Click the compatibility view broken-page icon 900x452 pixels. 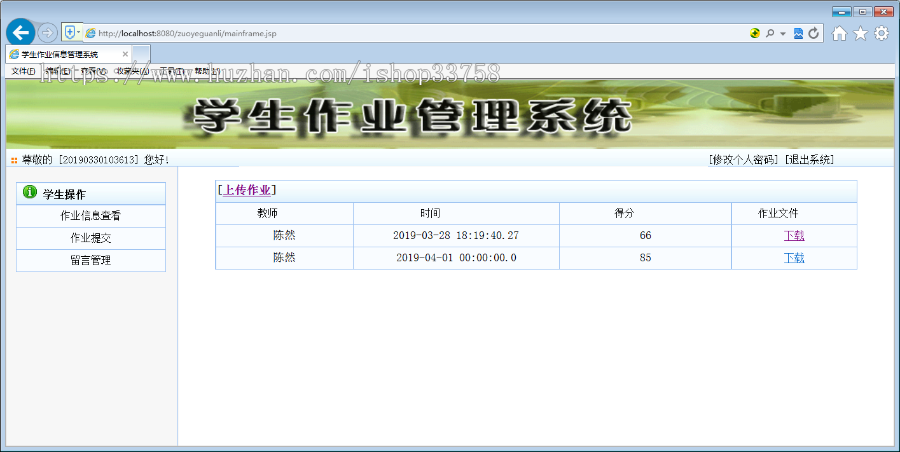(x=798, y=33)
